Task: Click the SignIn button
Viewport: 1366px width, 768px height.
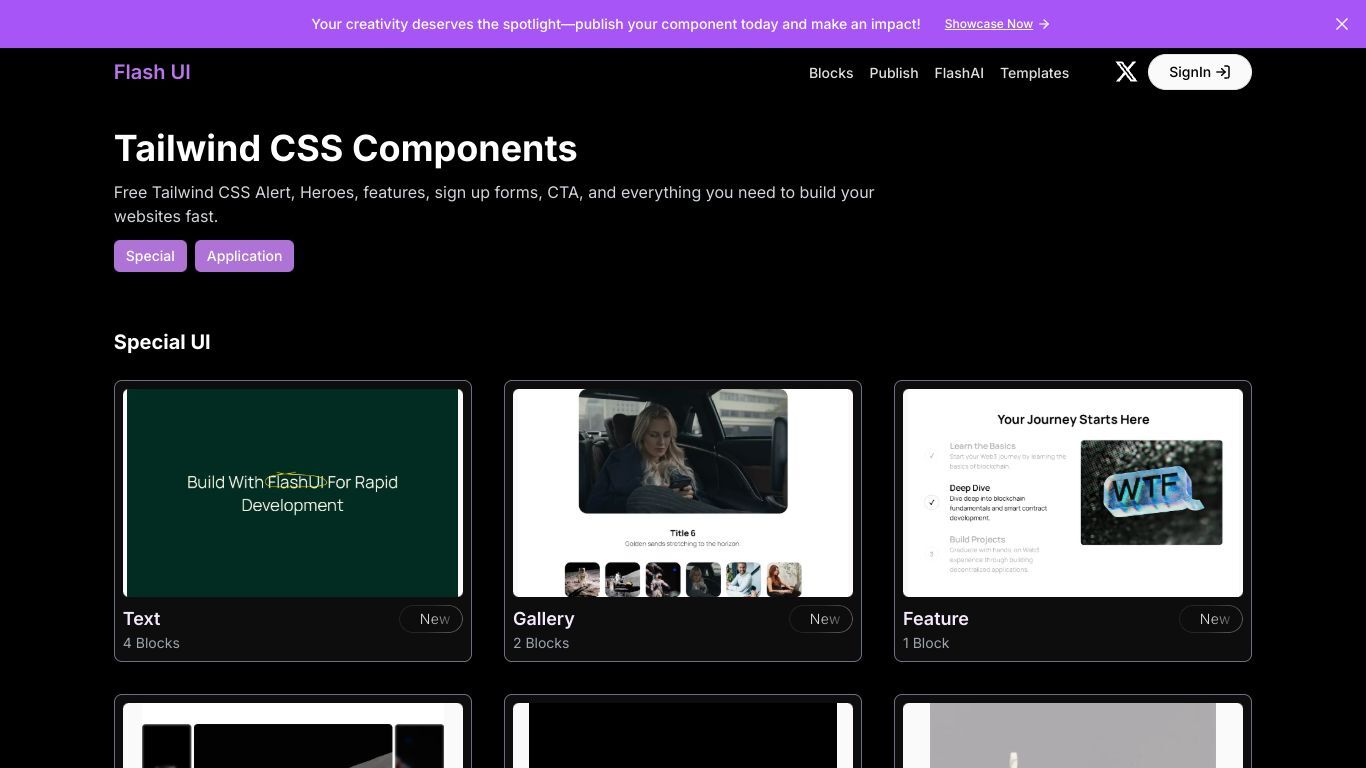Action: pos(1199,72)
